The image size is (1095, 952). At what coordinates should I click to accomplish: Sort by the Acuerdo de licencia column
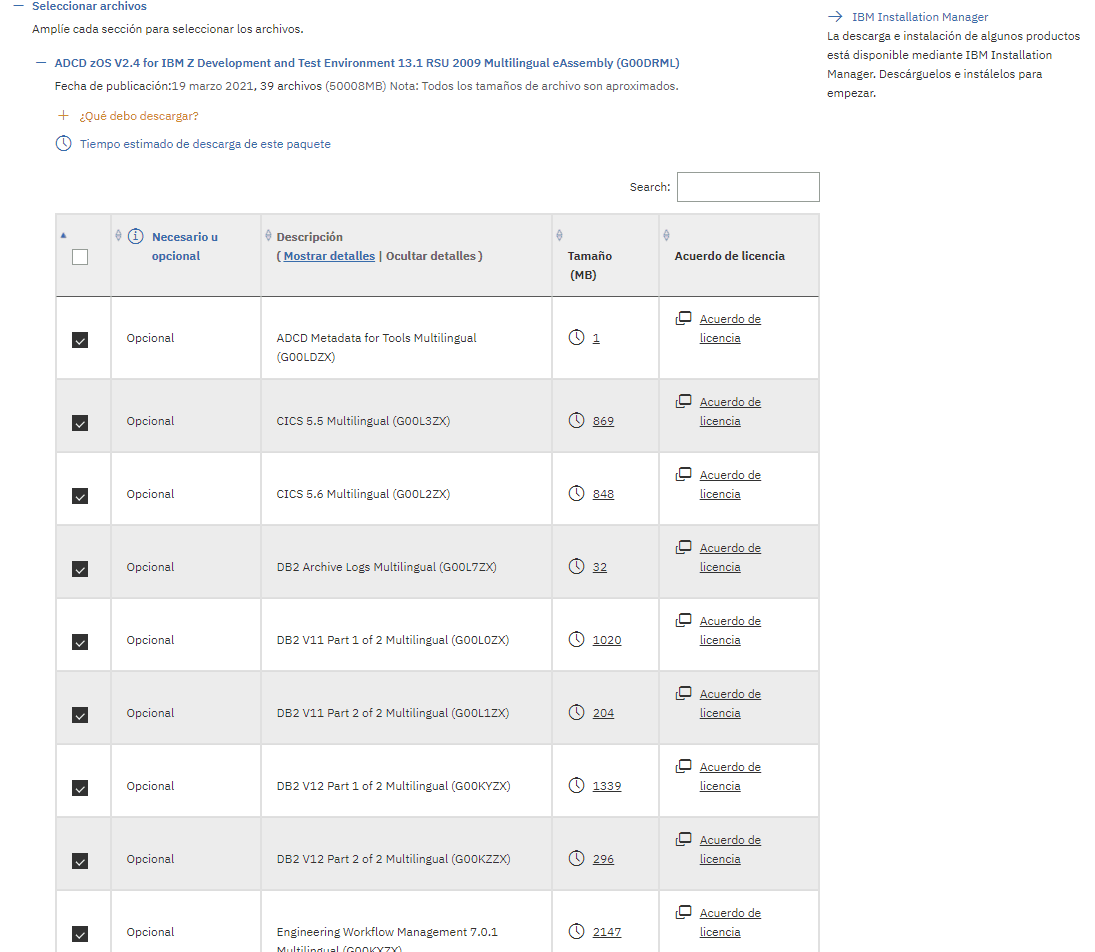click(x=729, y=256)
